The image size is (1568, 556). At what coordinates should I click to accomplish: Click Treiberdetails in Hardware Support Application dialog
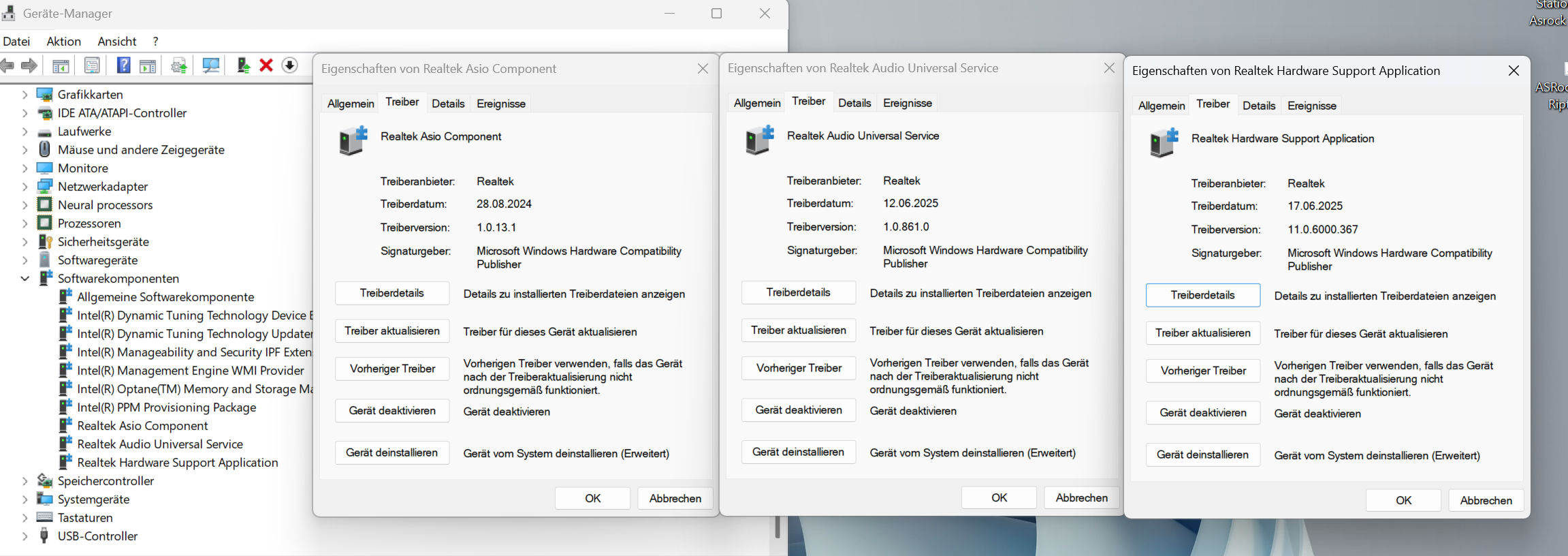click(x=1203, y=295)
